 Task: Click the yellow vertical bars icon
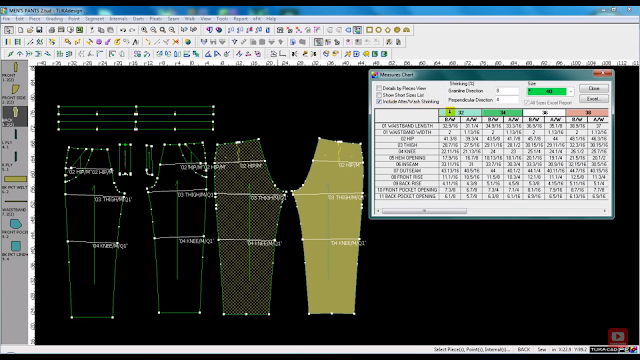tap(8, 42)
